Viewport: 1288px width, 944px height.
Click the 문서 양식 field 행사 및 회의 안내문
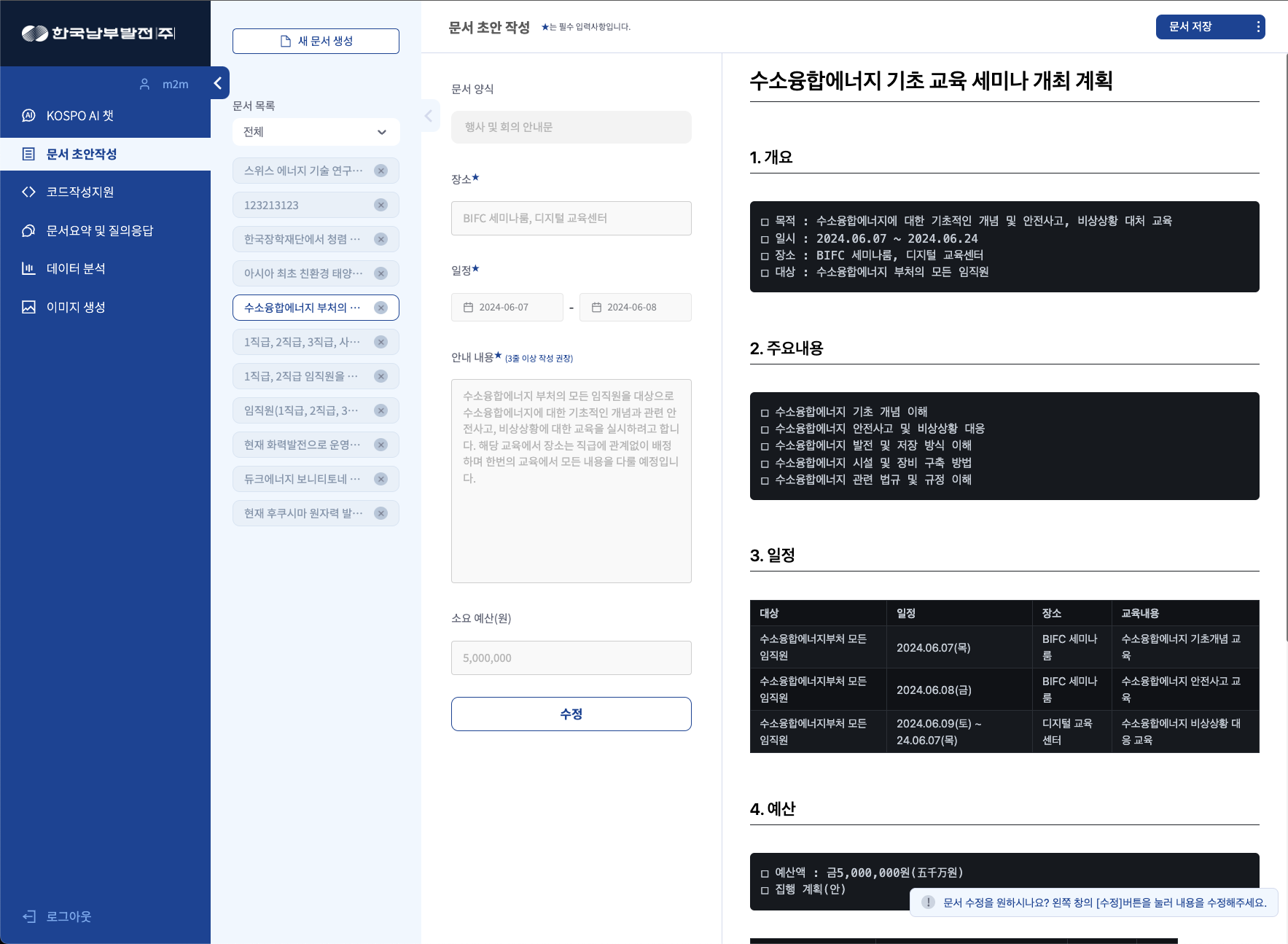point(571,127)
